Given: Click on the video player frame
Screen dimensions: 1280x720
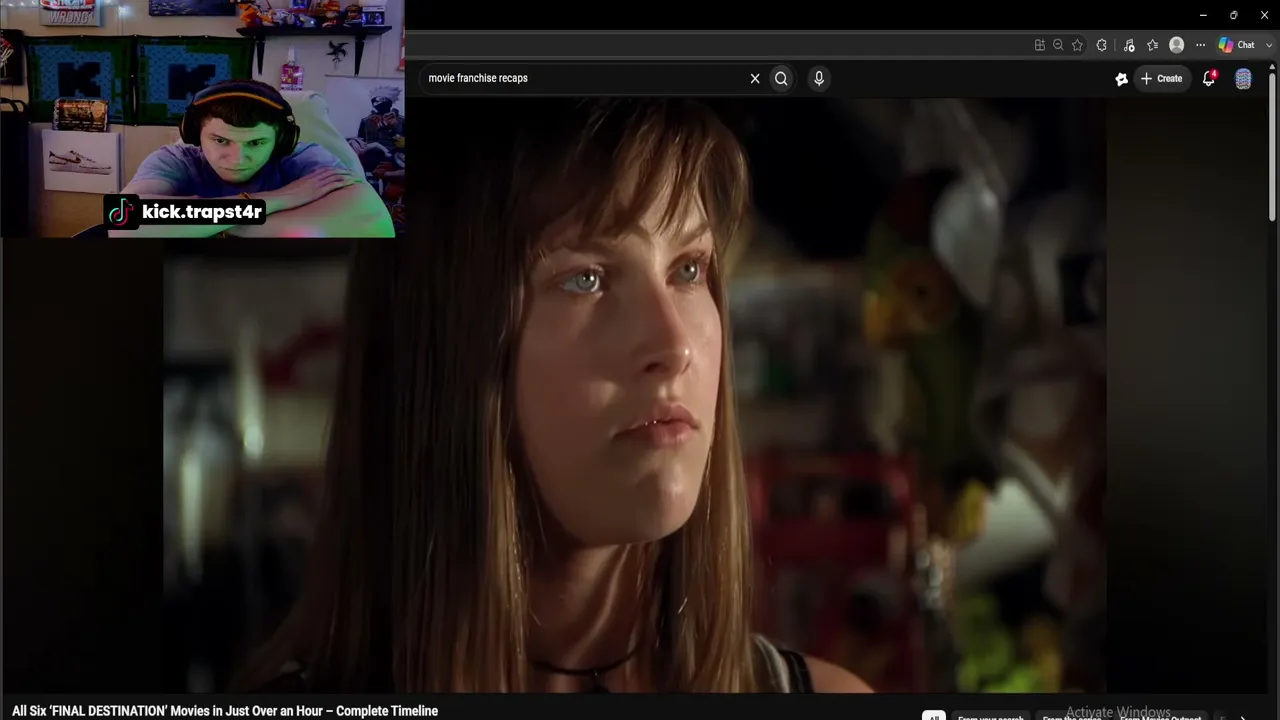Looking at the screenshot, I should coord(634,395).
